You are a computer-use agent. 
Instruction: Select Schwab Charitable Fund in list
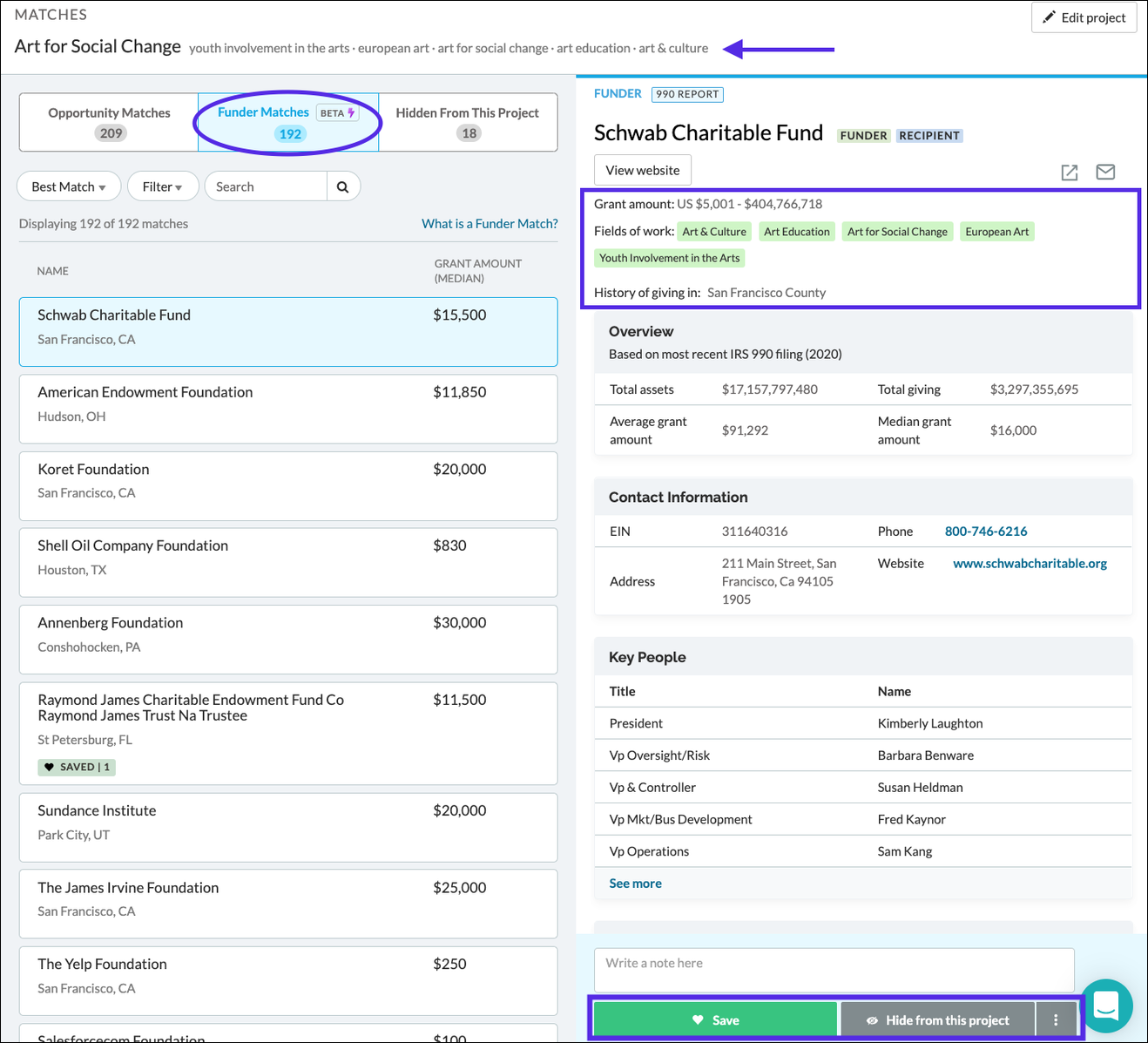288,332
